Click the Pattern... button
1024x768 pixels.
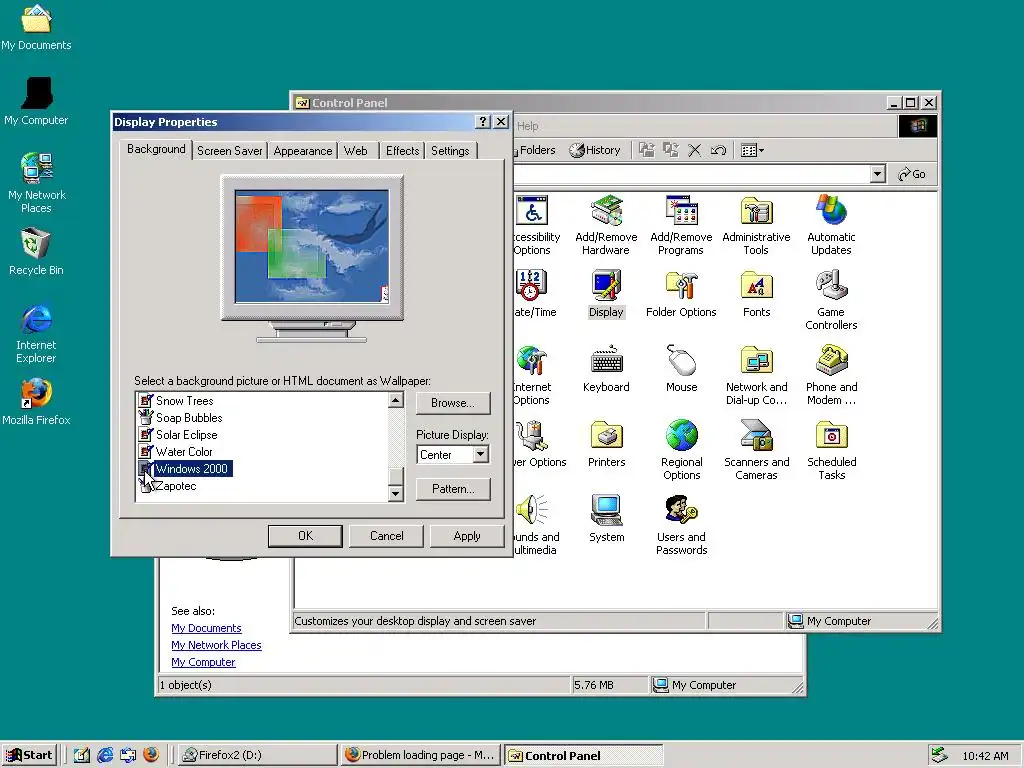click(453, 489)
